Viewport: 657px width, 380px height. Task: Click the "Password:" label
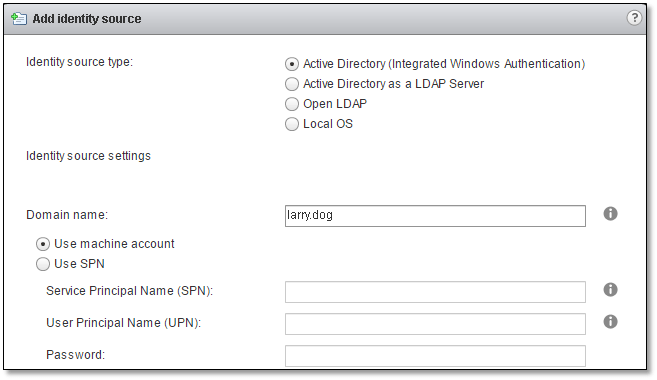point(75,355)
